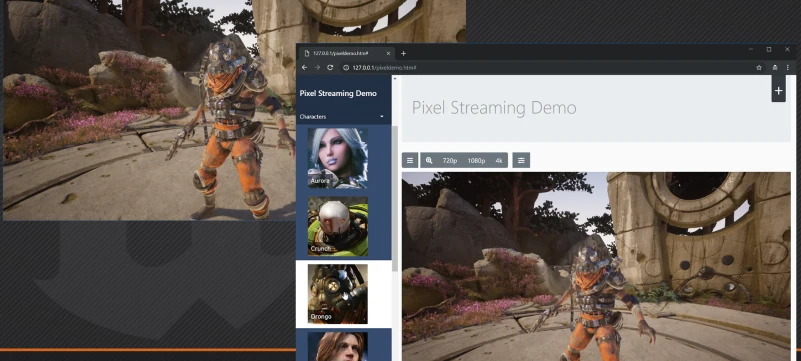Click the standalone game window behind the browser

(x=148, y=110)
